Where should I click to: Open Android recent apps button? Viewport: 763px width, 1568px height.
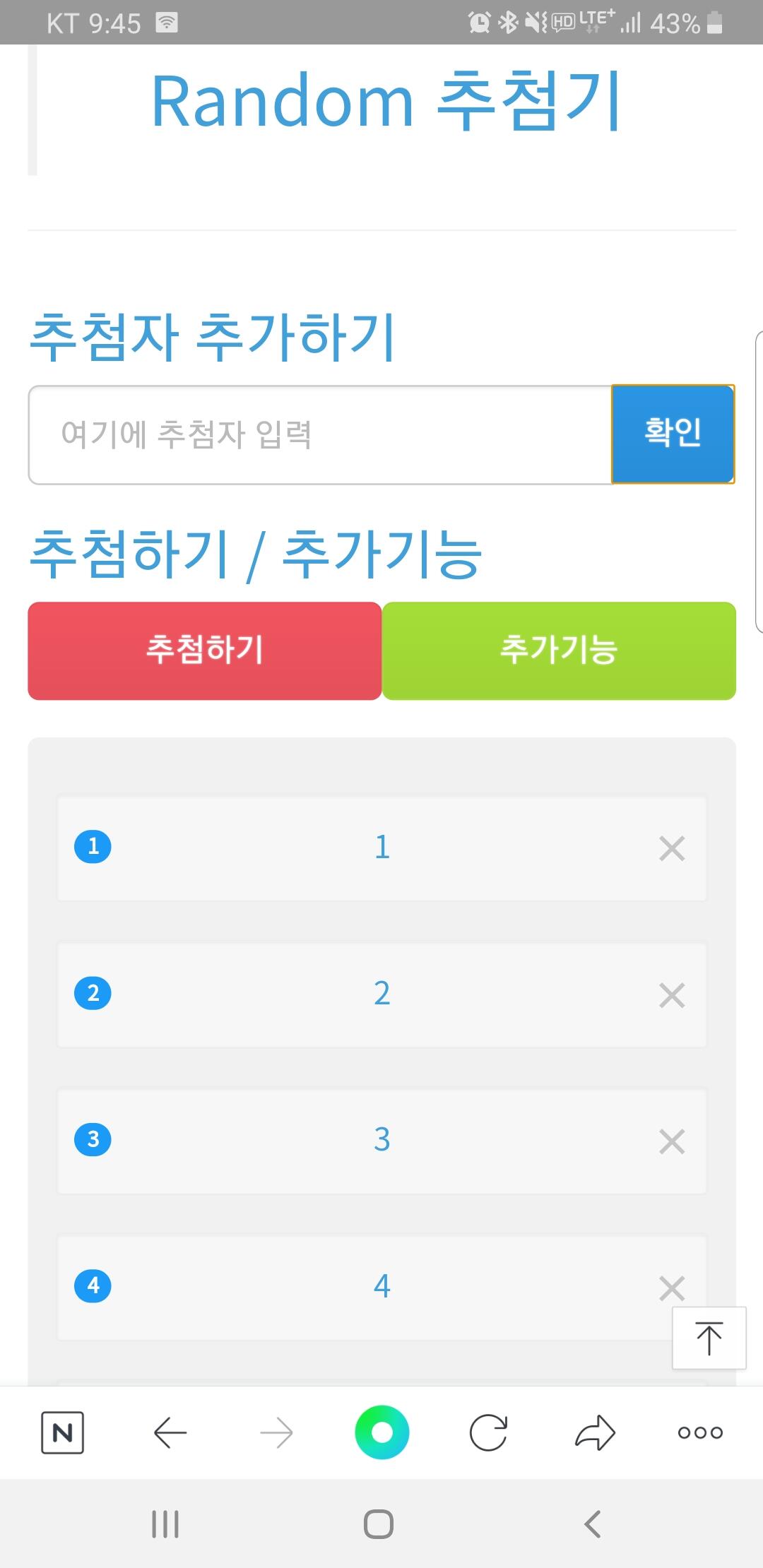165,1524
